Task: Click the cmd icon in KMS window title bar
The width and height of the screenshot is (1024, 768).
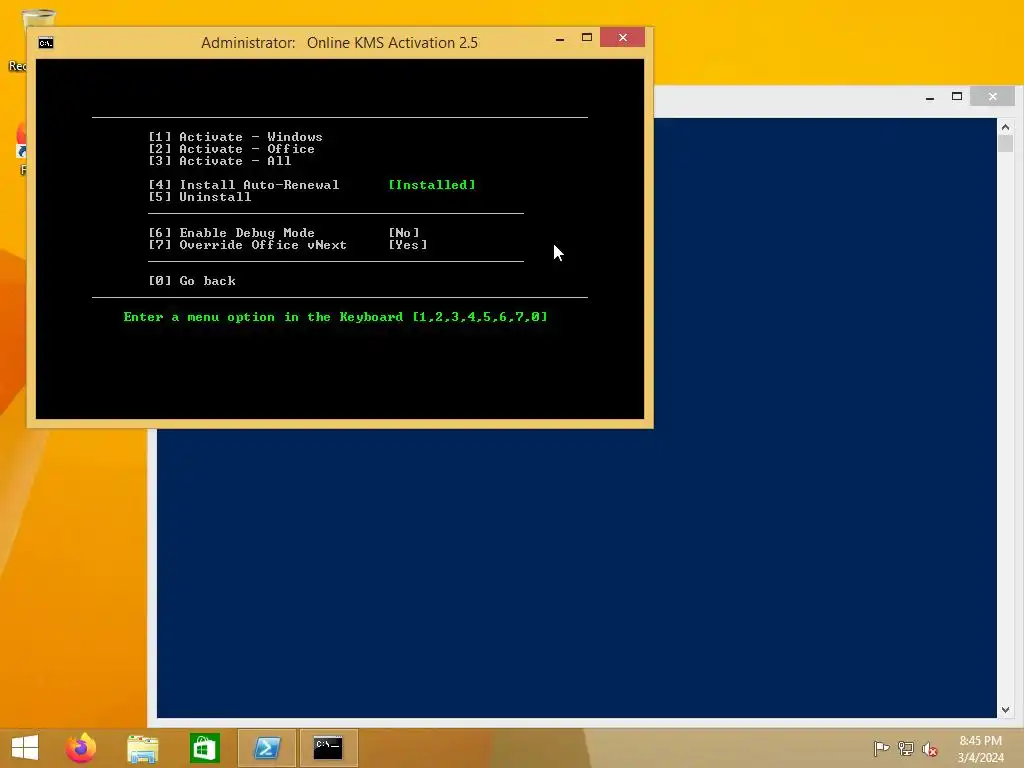Action: pos(46,43)
